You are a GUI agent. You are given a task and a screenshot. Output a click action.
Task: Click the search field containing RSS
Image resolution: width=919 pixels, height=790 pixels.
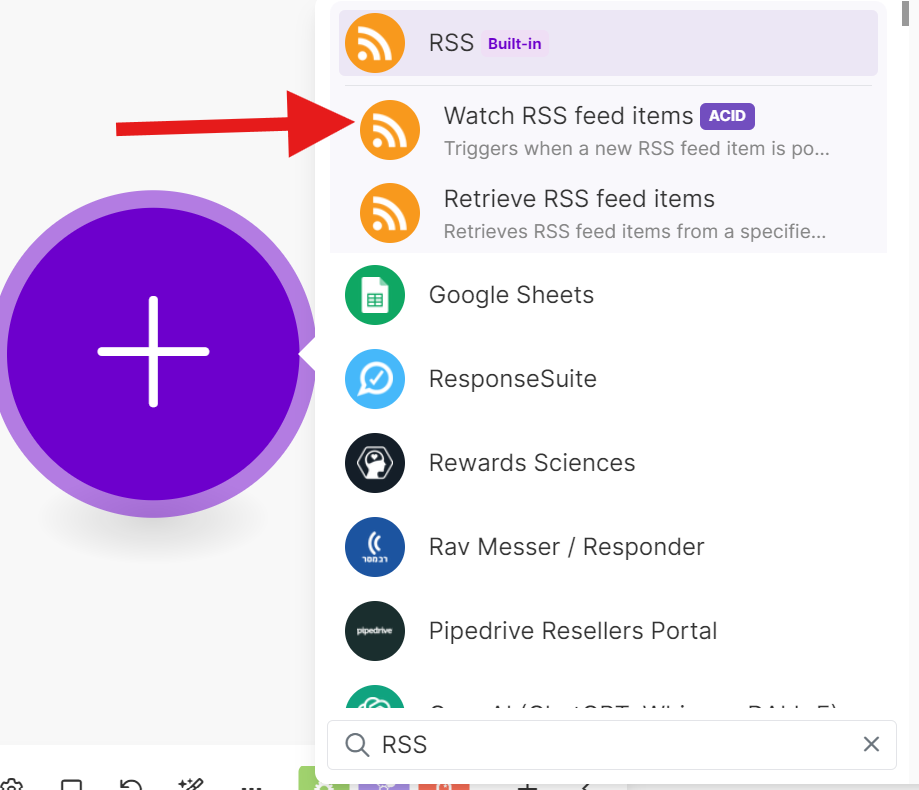(x=612, y=745)
